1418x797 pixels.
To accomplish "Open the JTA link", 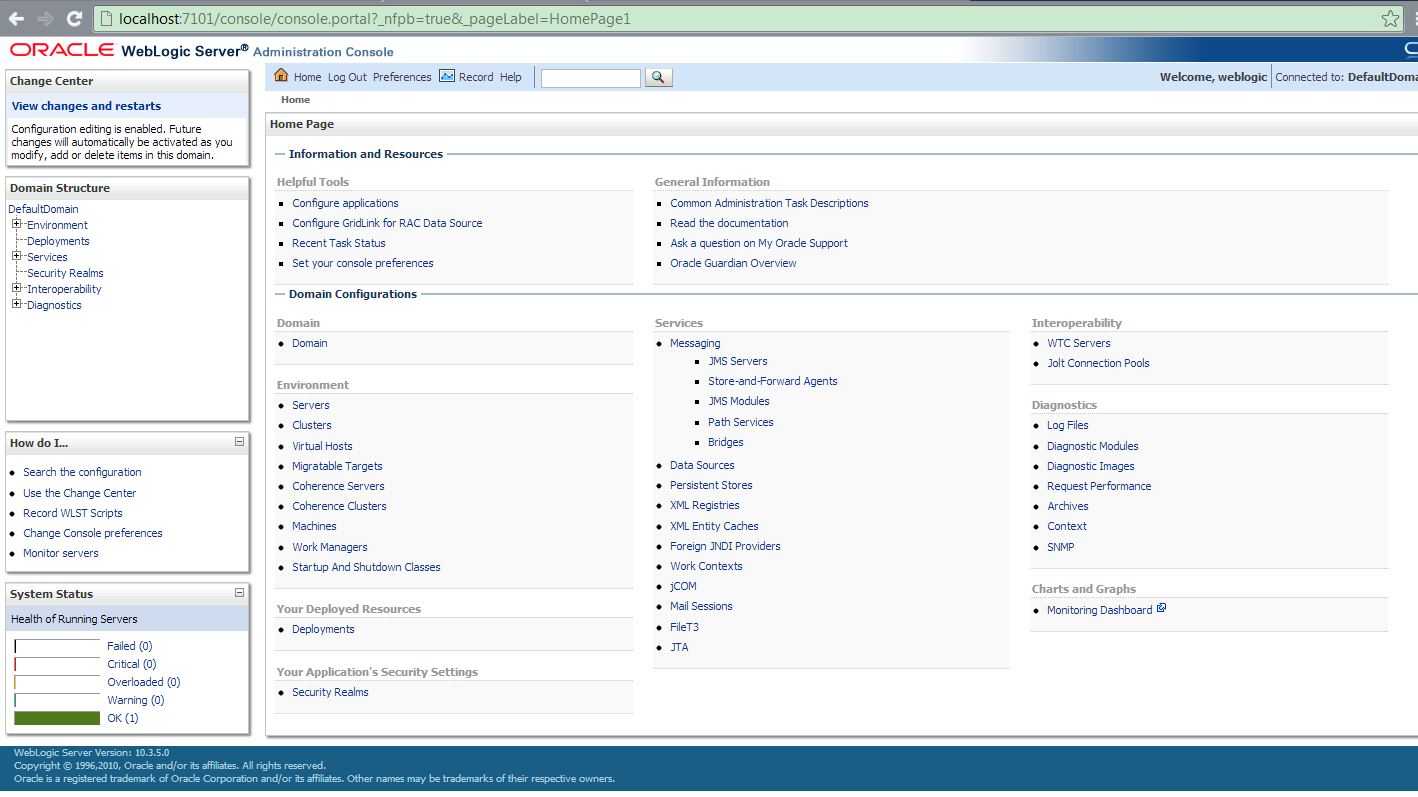I will click(x=679, y=647).
